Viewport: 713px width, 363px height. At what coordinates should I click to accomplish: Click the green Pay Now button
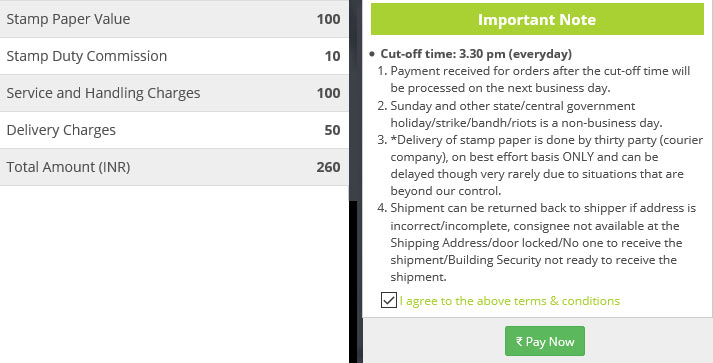click(x=545, y=341)
